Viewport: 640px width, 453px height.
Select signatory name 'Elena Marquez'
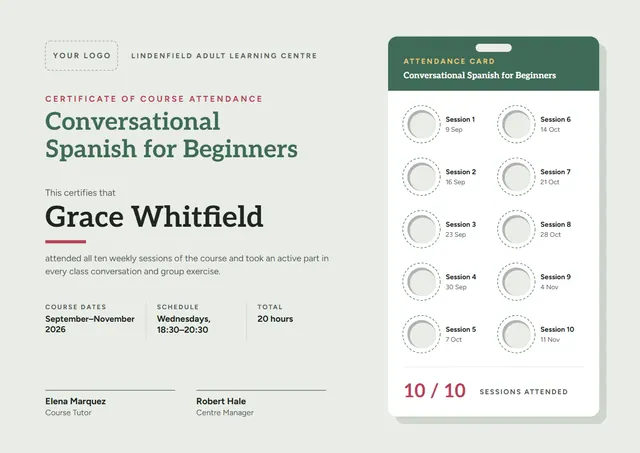click(x=76, y=401)
